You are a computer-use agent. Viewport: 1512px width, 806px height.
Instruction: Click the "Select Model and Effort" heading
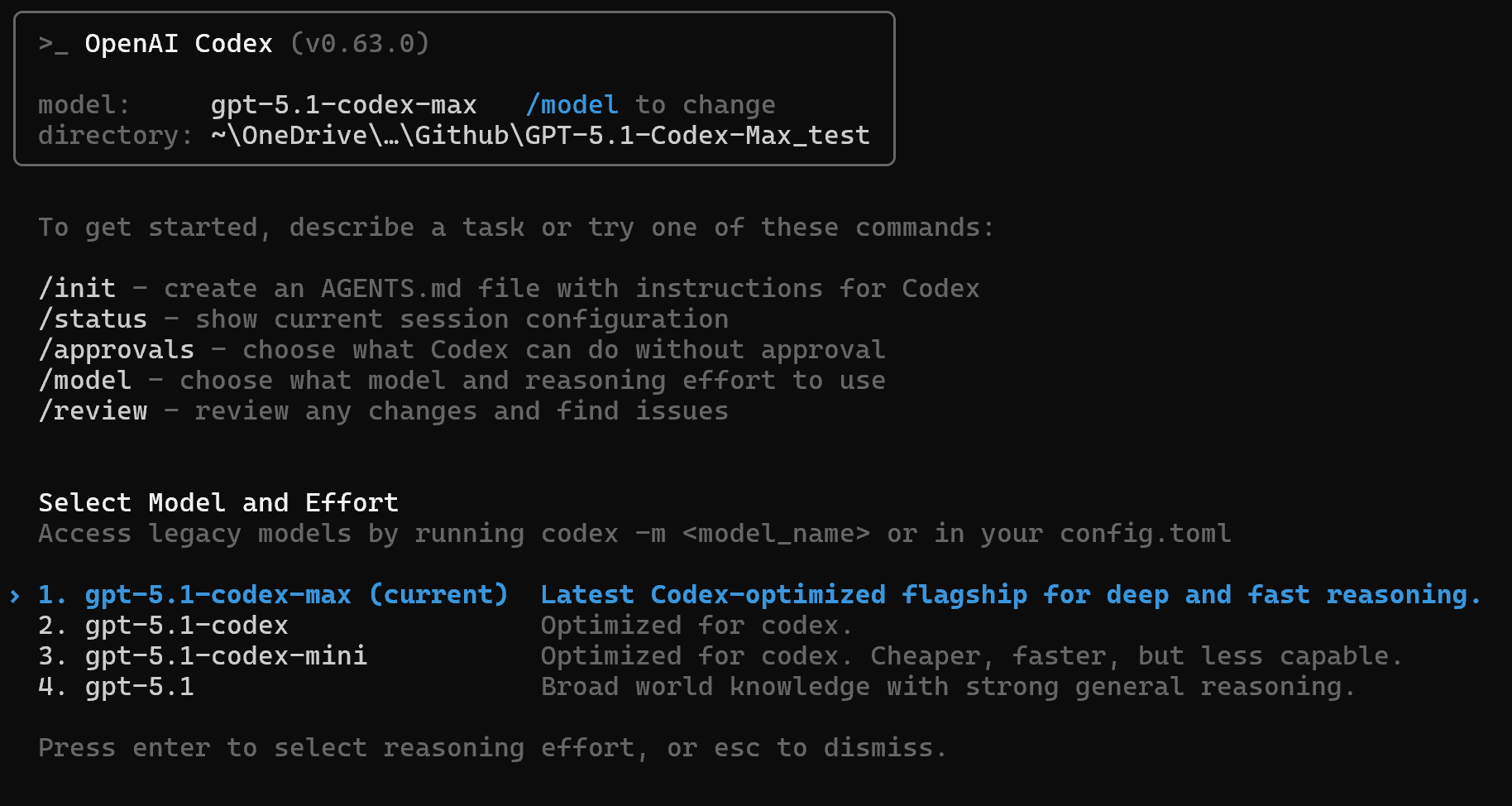pyautogui.click(x=218, y=503)
